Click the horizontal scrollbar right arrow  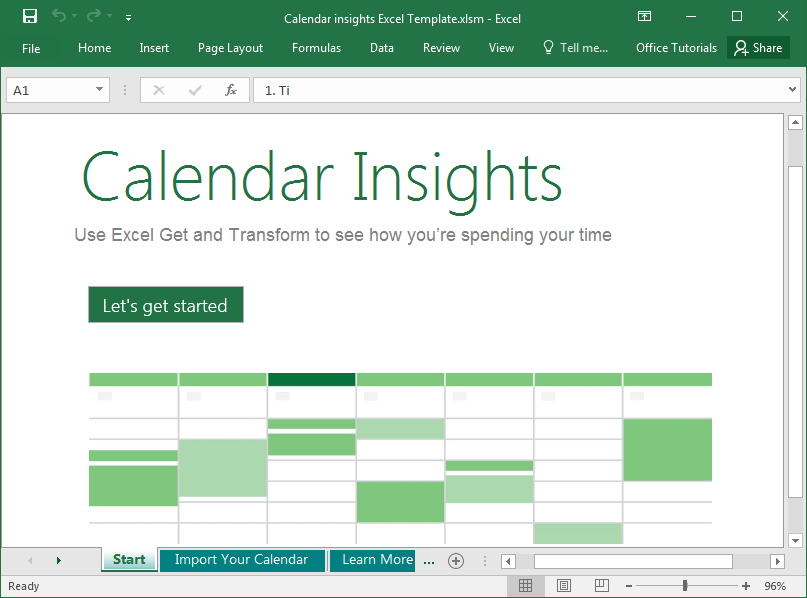(x=778, y=561)
